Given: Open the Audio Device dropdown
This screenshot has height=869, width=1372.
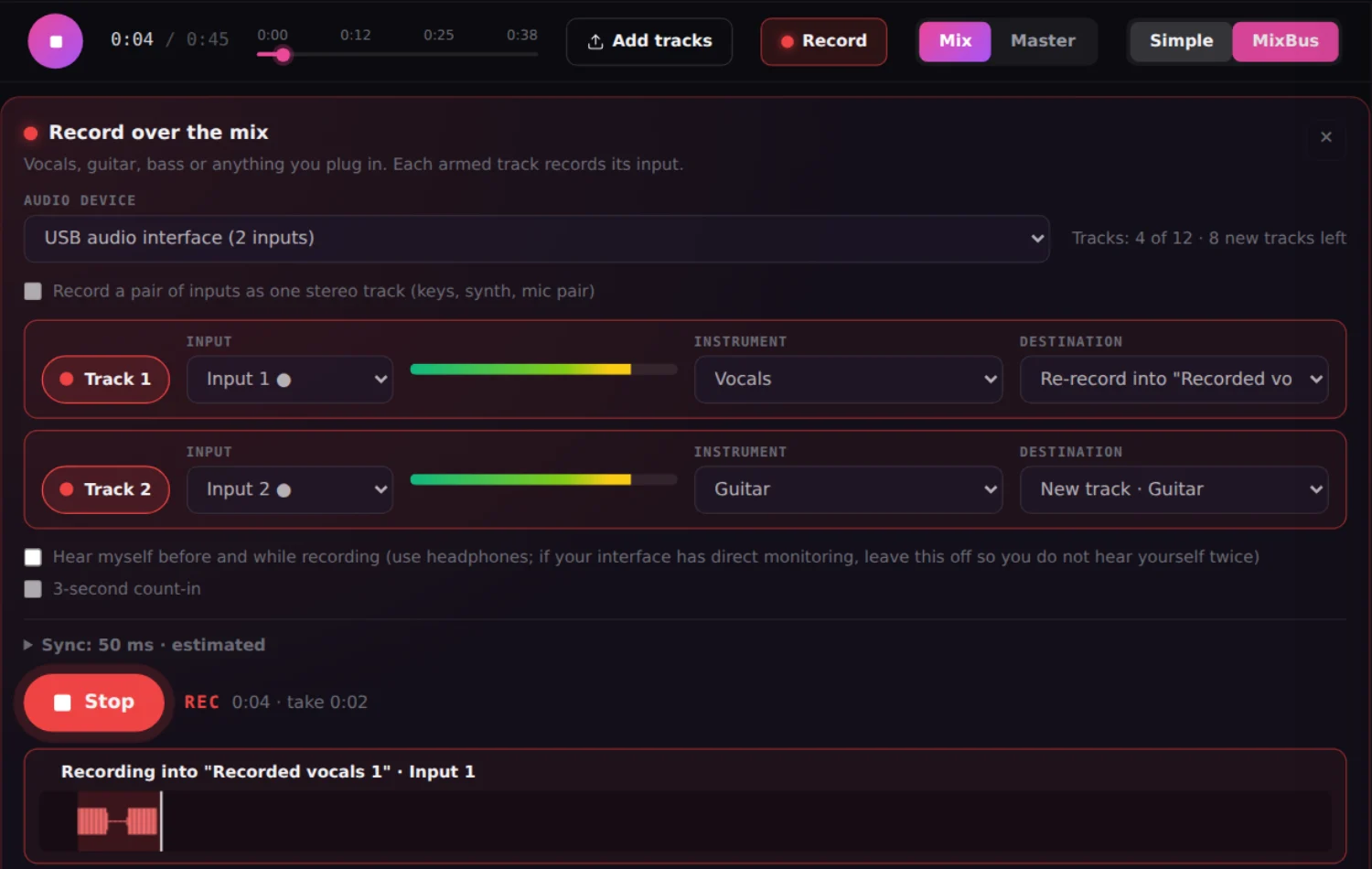Looking at the screenshot, I should (536, 239).
